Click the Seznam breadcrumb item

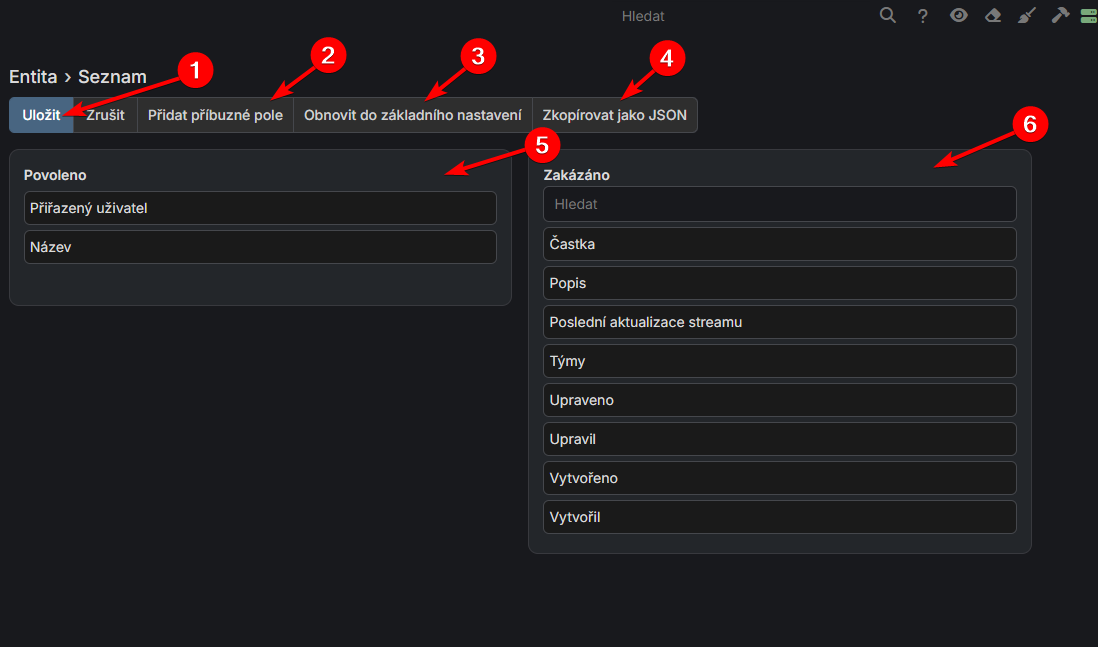tap(112, 76)
